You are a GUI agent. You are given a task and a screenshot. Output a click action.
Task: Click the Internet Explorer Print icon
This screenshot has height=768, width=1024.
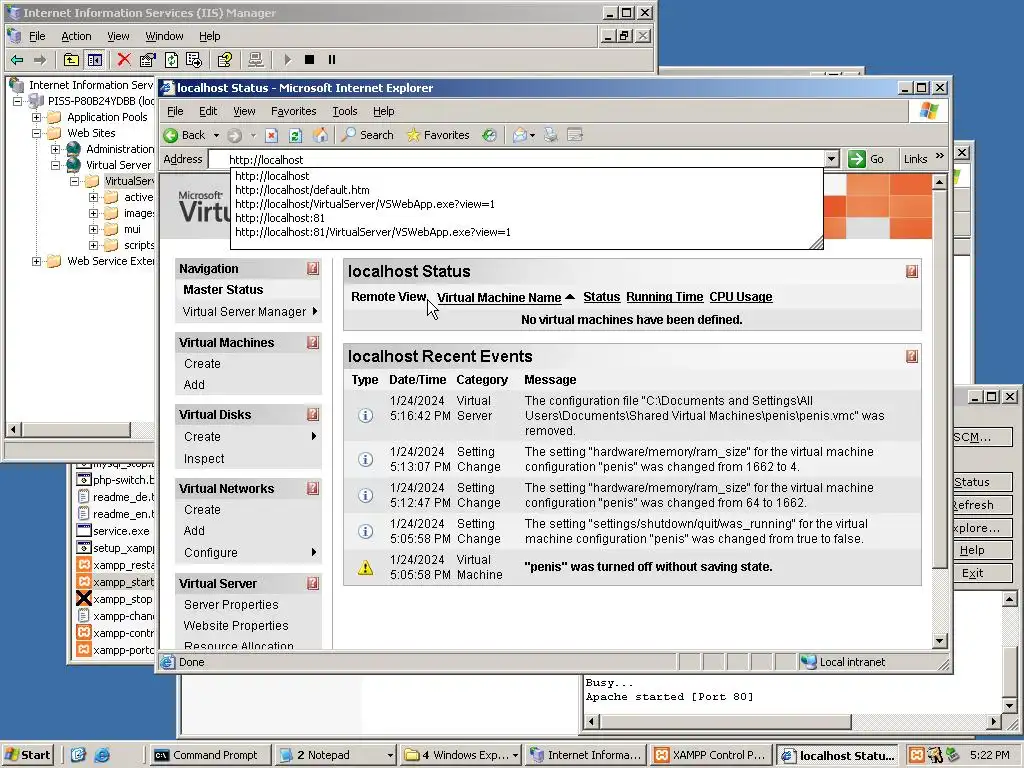[551, 135]
